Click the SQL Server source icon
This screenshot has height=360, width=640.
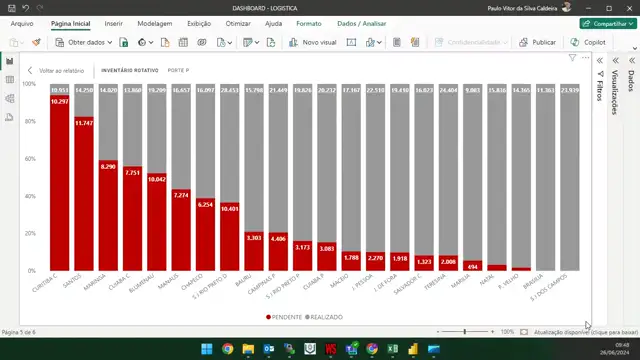[165, 42]
